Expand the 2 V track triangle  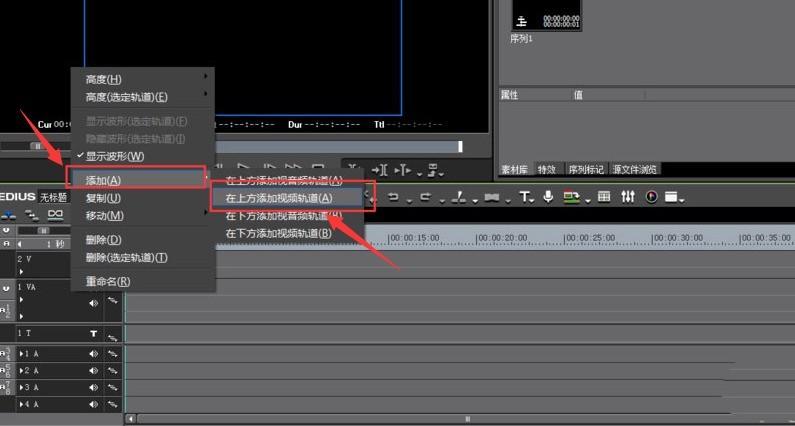point(21,271)
